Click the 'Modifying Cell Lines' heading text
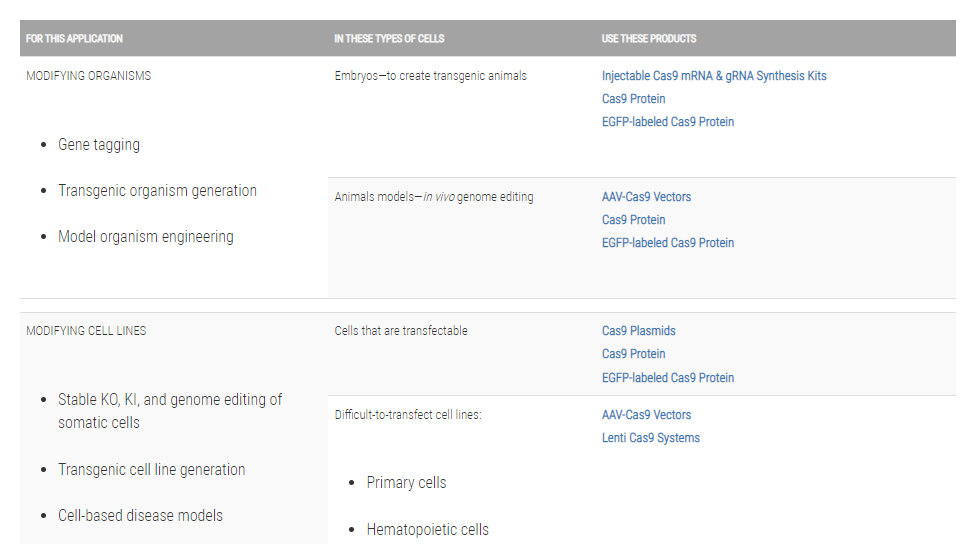Screen dimensions: 968x544 (x=86, y=331)
